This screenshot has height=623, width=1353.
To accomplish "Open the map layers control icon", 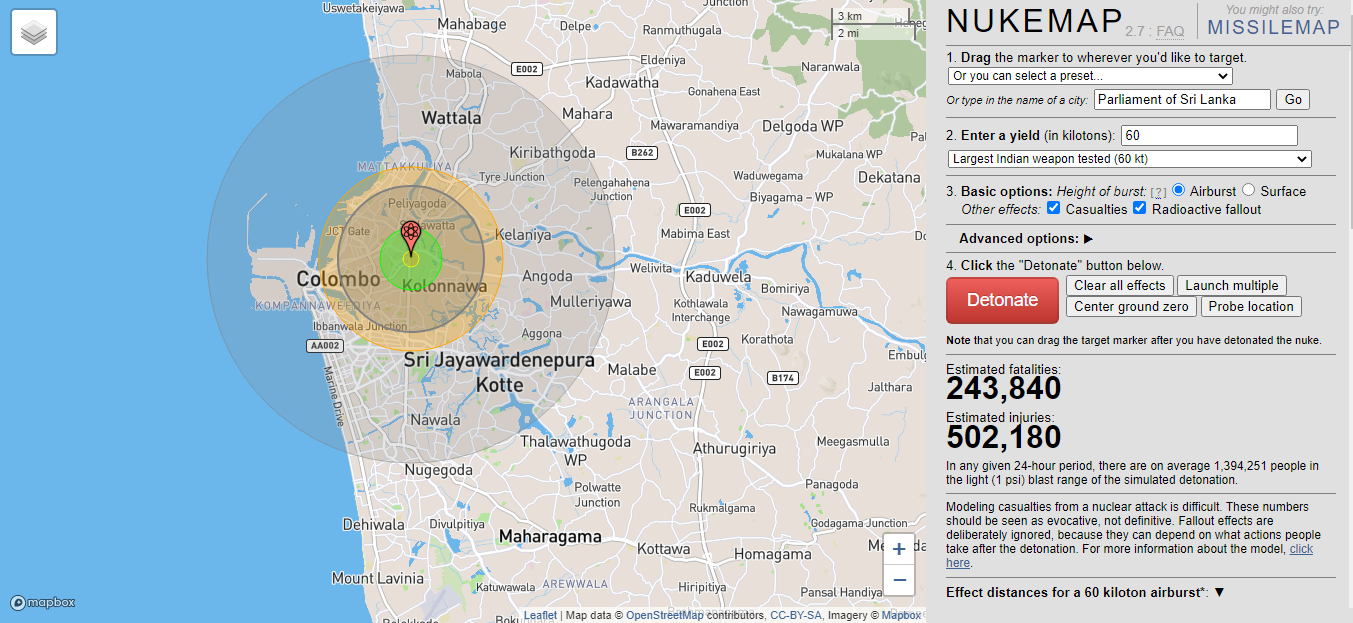I will (34, 33).
